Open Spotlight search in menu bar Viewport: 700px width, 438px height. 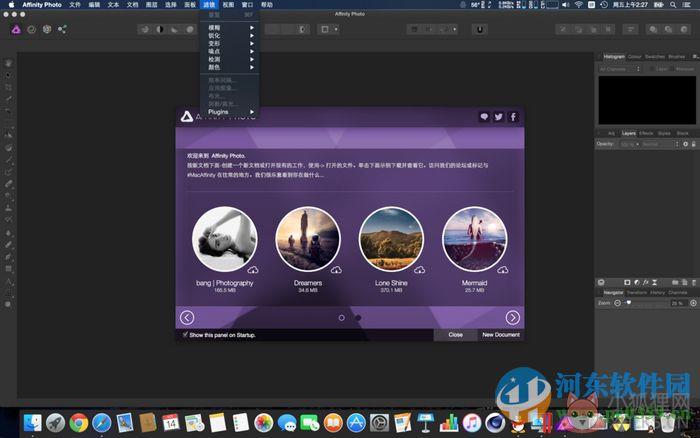click(673, 5)
